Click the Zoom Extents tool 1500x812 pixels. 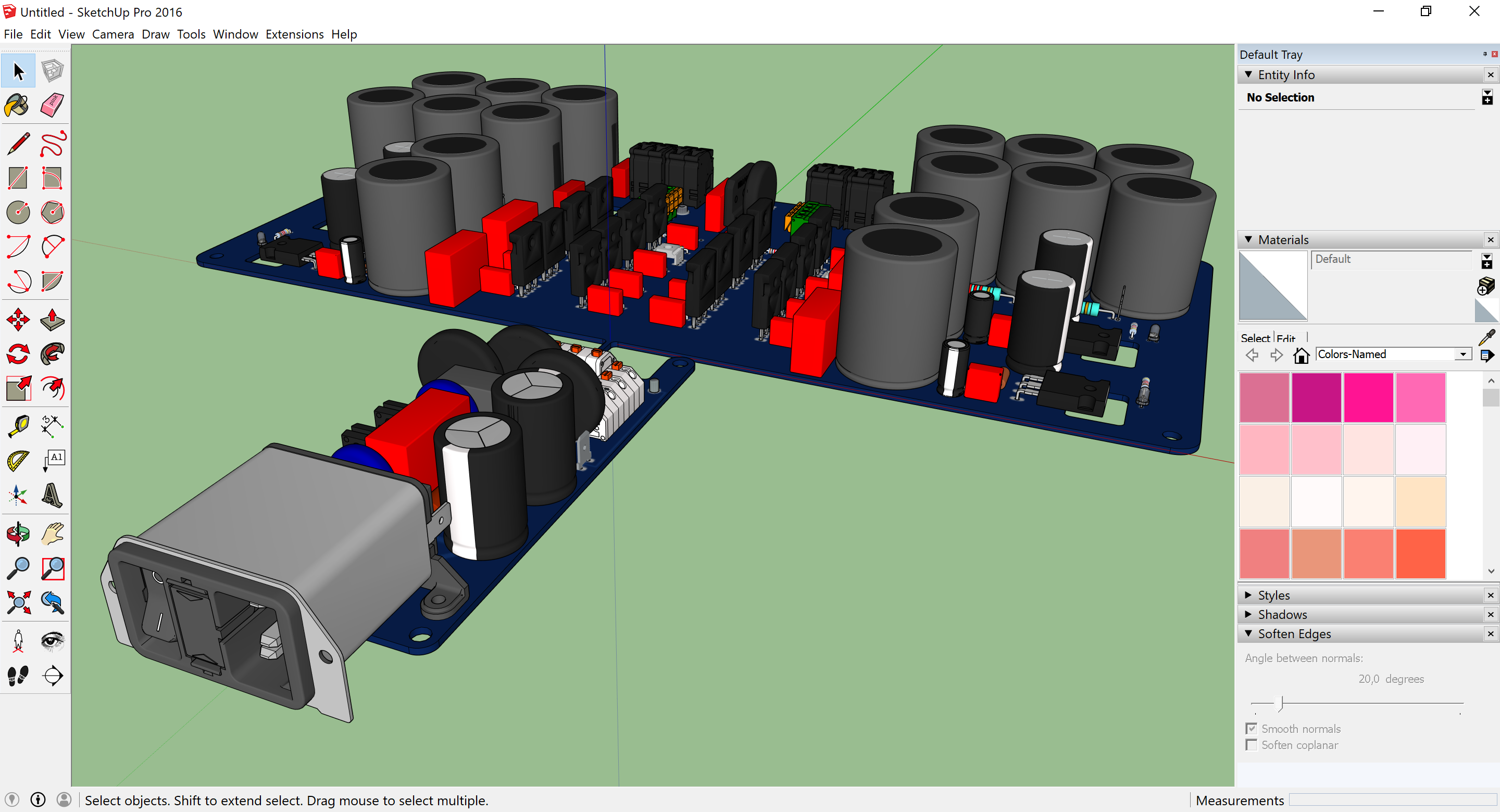coord(18,602)
